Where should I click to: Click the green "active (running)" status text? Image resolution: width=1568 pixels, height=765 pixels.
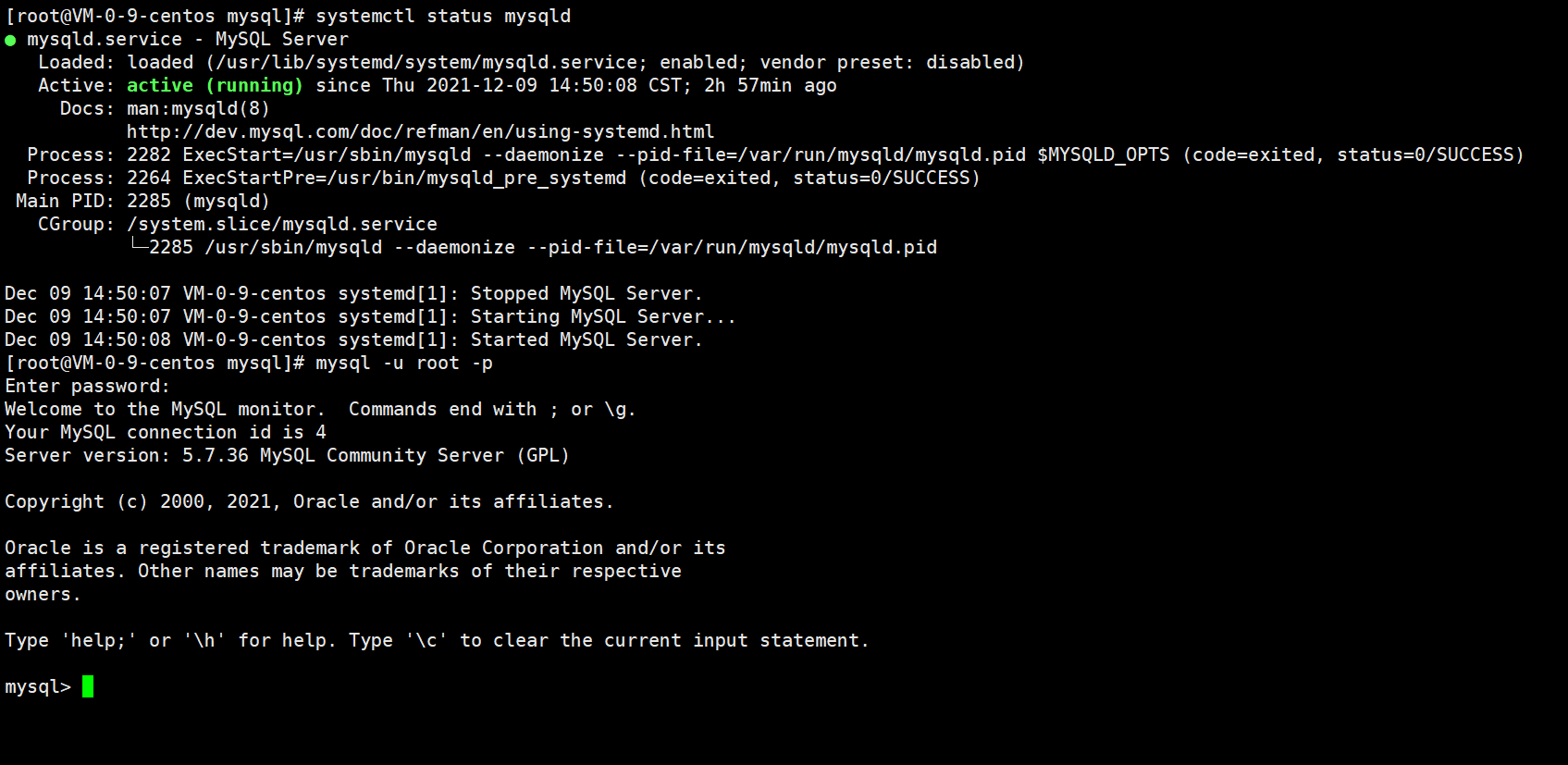[x=215, y=85]
